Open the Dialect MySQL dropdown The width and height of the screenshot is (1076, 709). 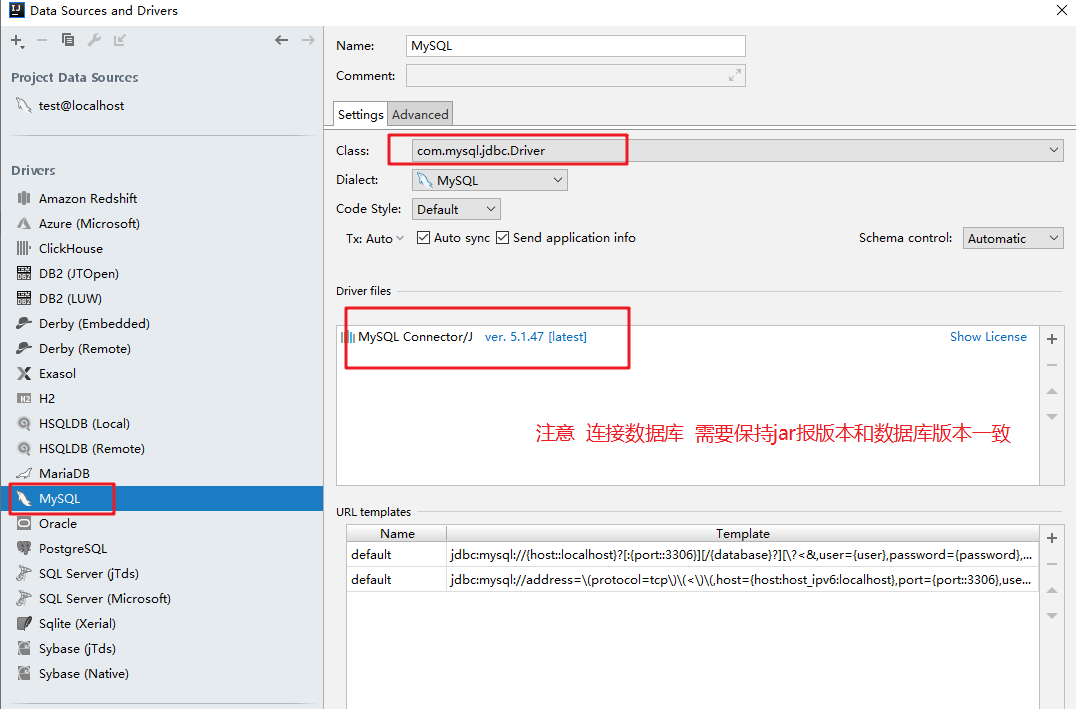tap(489, 181)
